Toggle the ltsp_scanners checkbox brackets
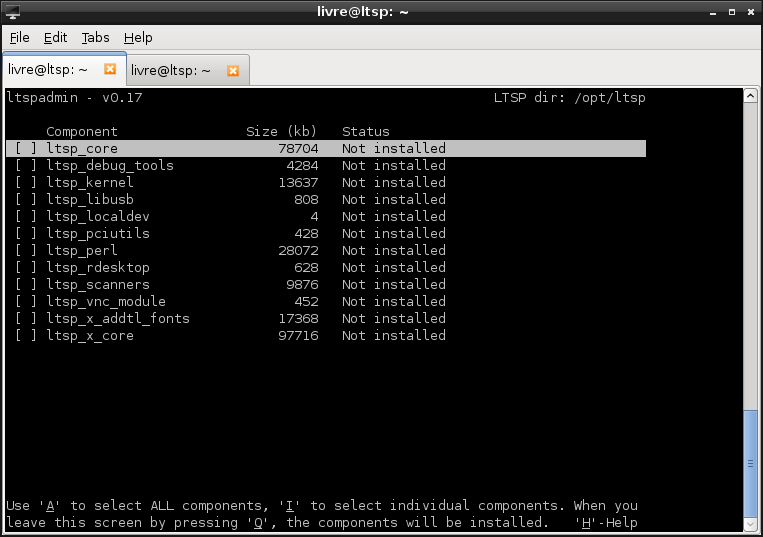763x537 pixels. (26, 285)
